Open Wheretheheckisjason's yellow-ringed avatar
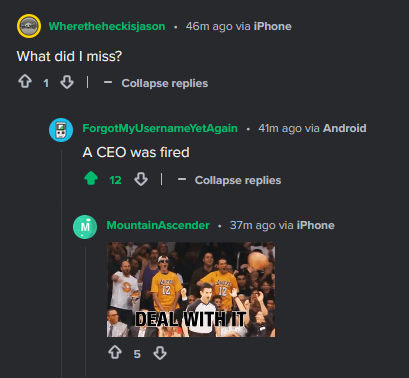 click(29, 26)
